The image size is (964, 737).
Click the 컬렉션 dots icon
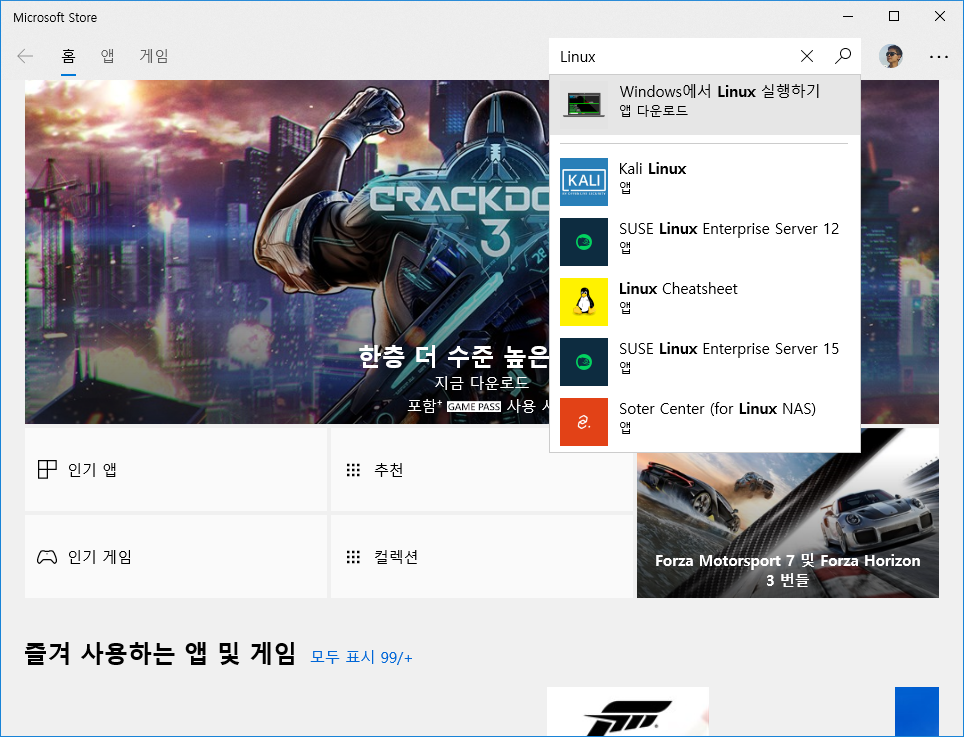pyautogui.click(x=353, y=557)
